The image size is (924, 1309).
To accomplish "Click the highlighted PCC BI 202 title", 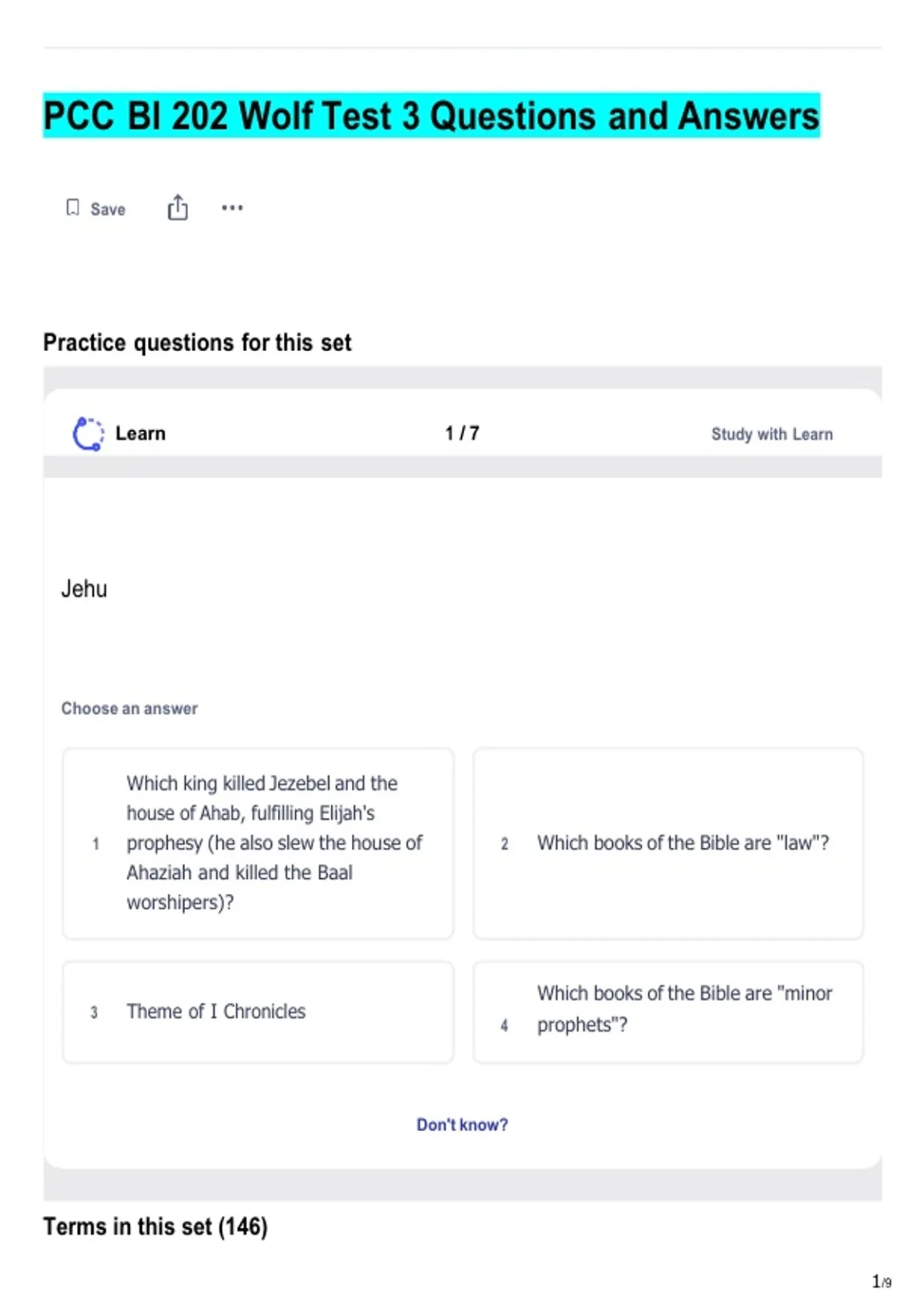I will [x=431, y=115].
